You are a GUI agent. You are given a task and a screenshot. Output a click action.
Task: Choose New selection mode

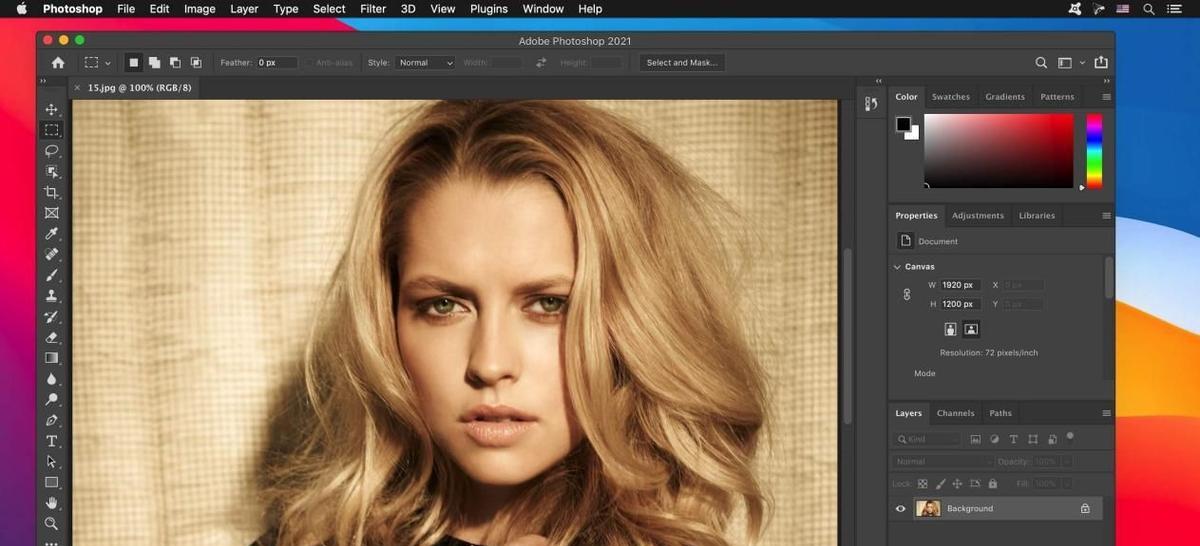(134, 62)
